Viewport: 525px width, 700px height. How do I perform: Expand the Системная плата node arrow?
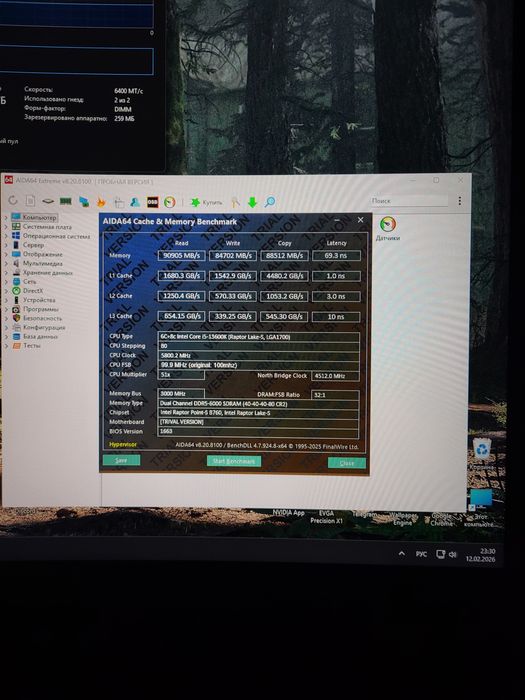coord(6,227)
